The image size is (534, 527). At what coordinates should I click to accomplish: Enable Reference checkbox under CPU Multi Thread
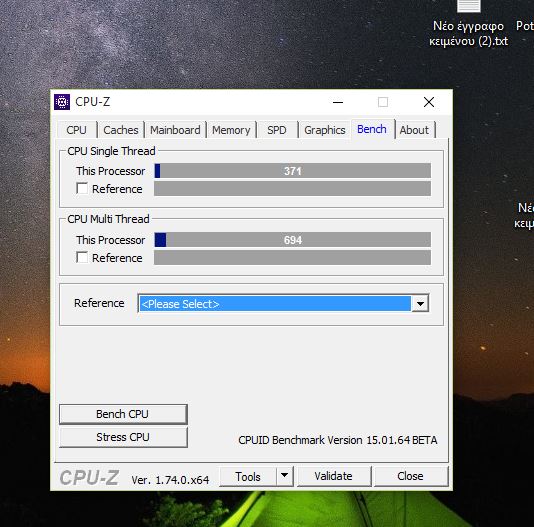pos(82,258)
